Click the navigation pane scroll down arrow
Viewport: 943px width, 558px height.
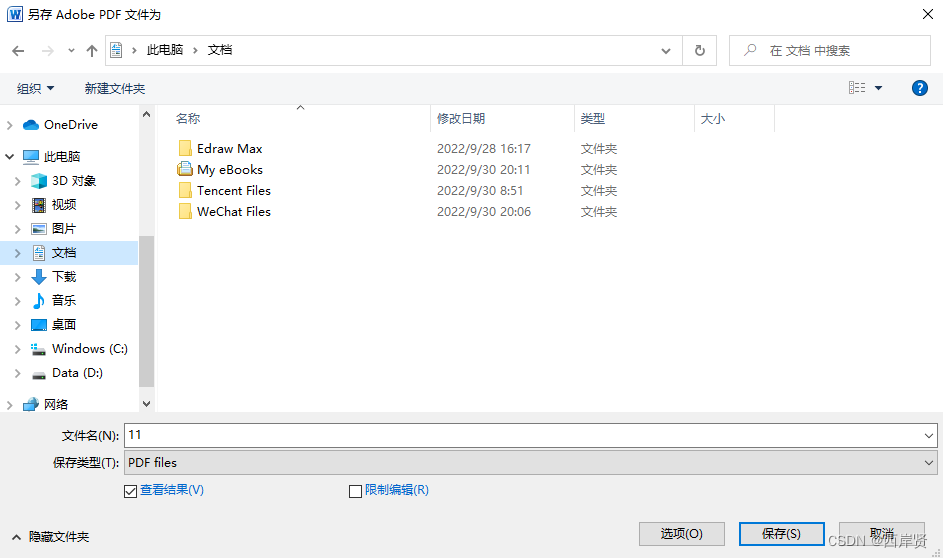(x=146, y=404)
